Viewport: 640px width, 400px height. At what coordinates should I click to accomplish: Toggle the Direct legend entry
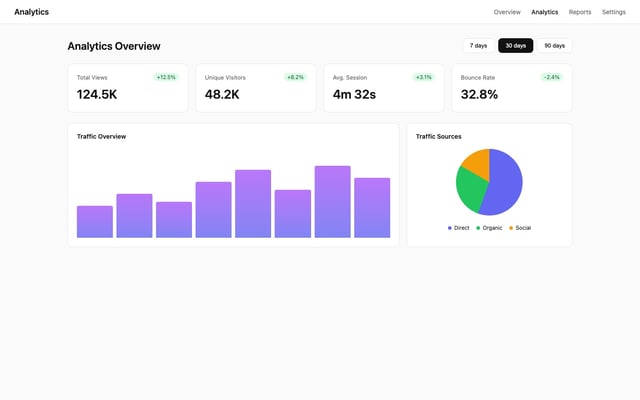tap(458, 228)
